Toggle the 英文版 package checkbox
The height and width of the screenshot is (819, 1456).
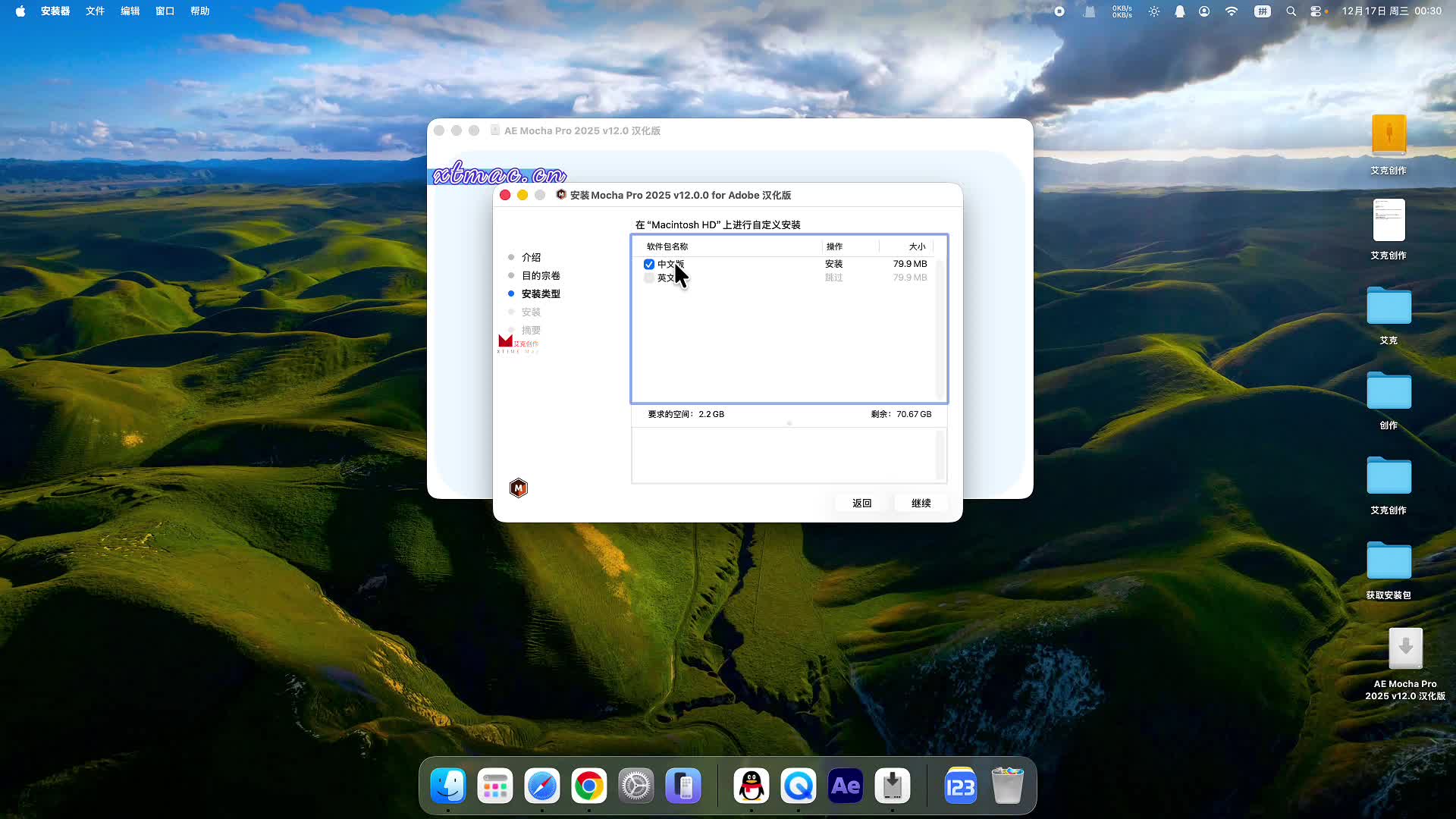(x=649, y=278)
